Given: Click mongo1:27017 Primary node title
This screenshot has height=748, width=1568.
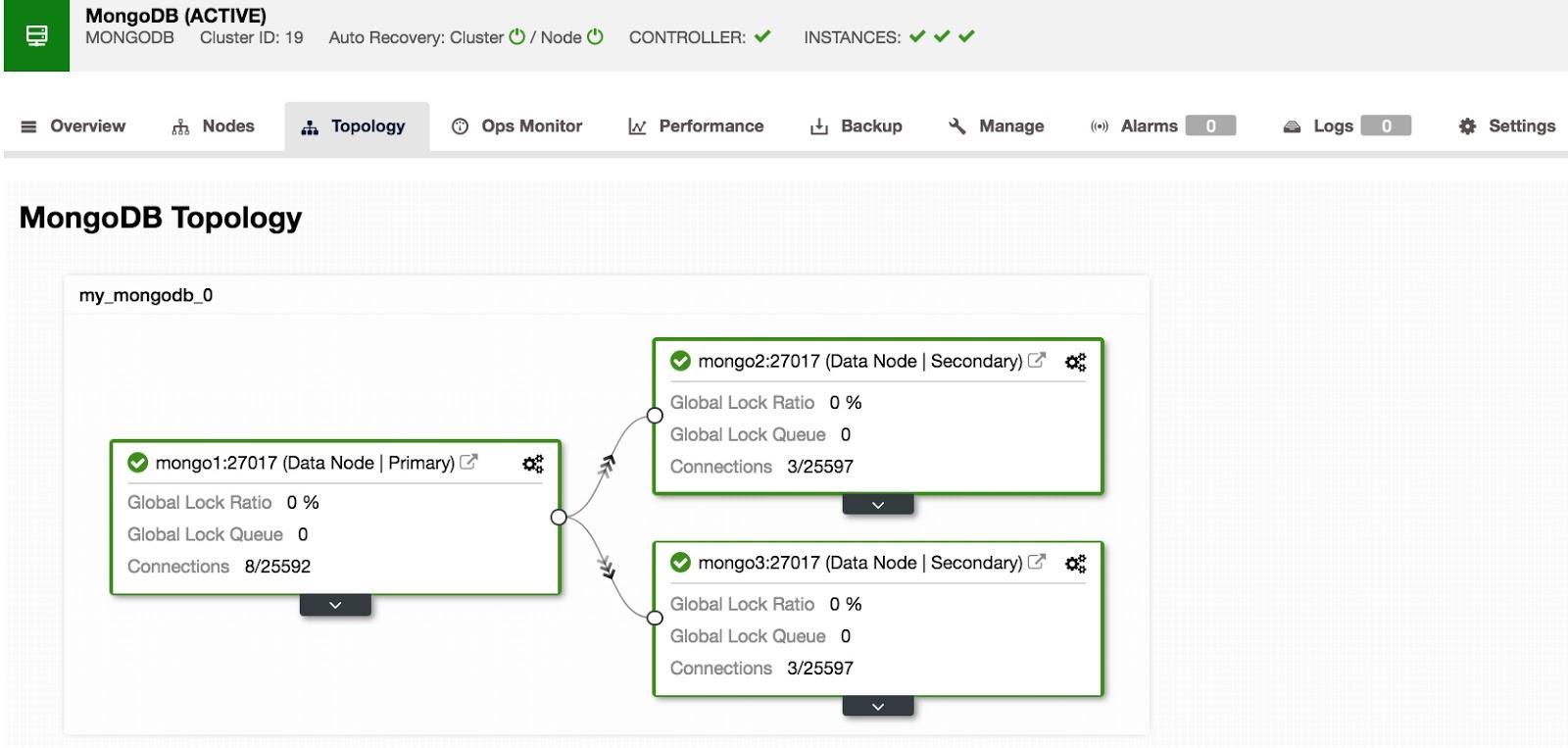Looking at the screenshot, I should point(305,463).
